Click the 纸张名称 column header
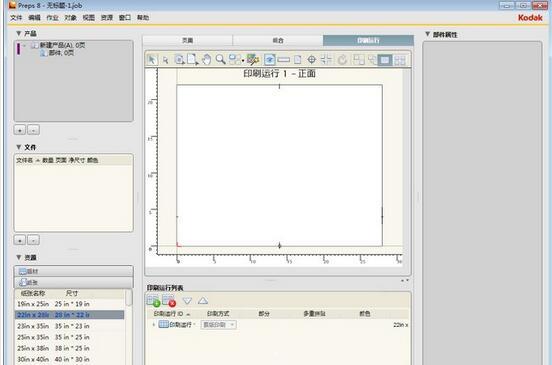552x365 pixels. point(33,293)
